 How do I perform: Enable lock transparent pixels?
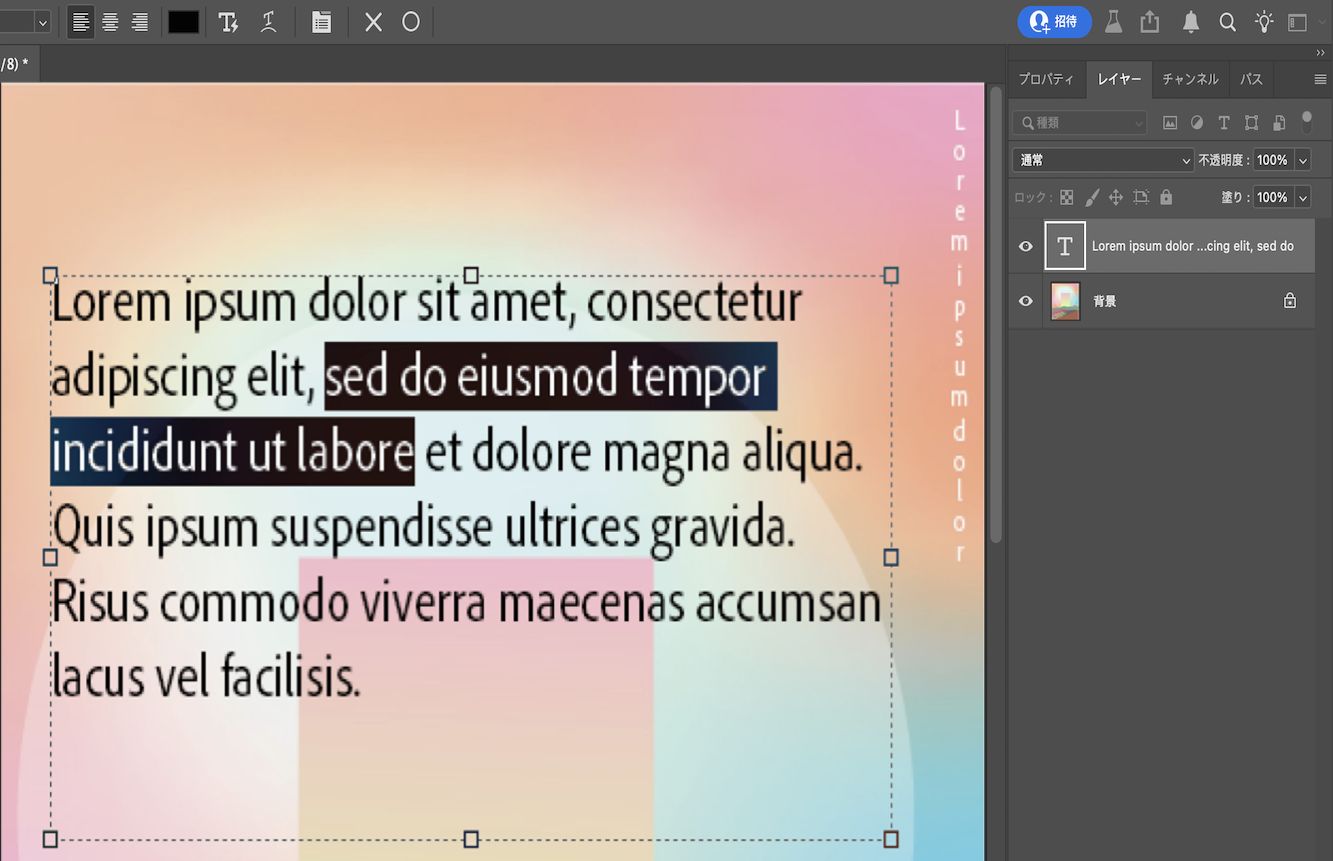pos(1068,197)
